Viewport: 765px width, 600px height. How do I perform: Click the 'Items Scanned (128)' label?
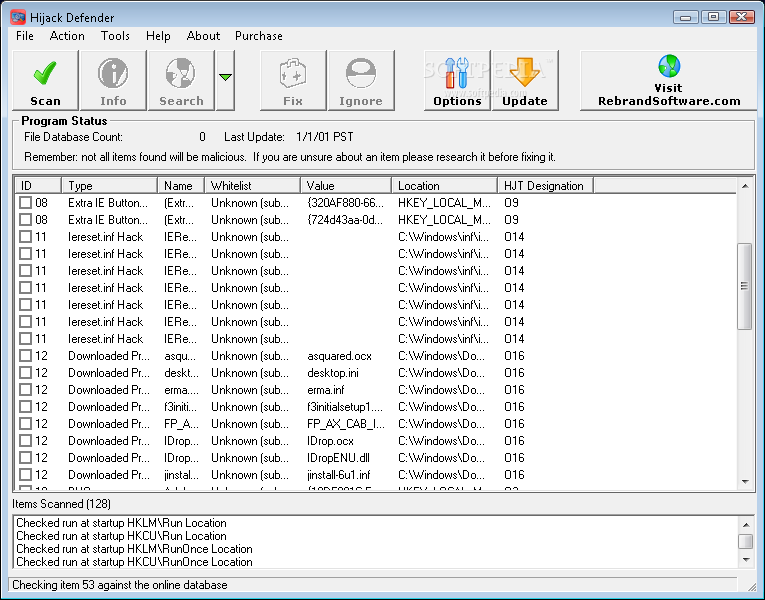(61, 504)
